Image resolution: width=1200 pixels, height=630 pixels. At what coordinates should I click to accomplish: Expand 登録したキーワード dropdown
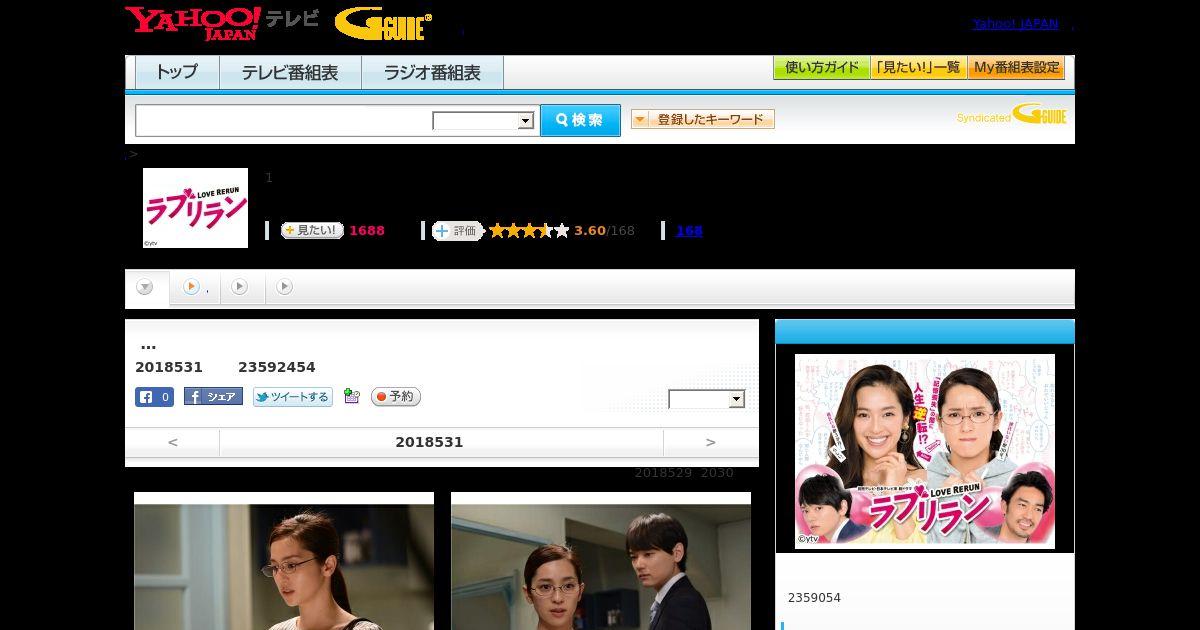[703, 119]
